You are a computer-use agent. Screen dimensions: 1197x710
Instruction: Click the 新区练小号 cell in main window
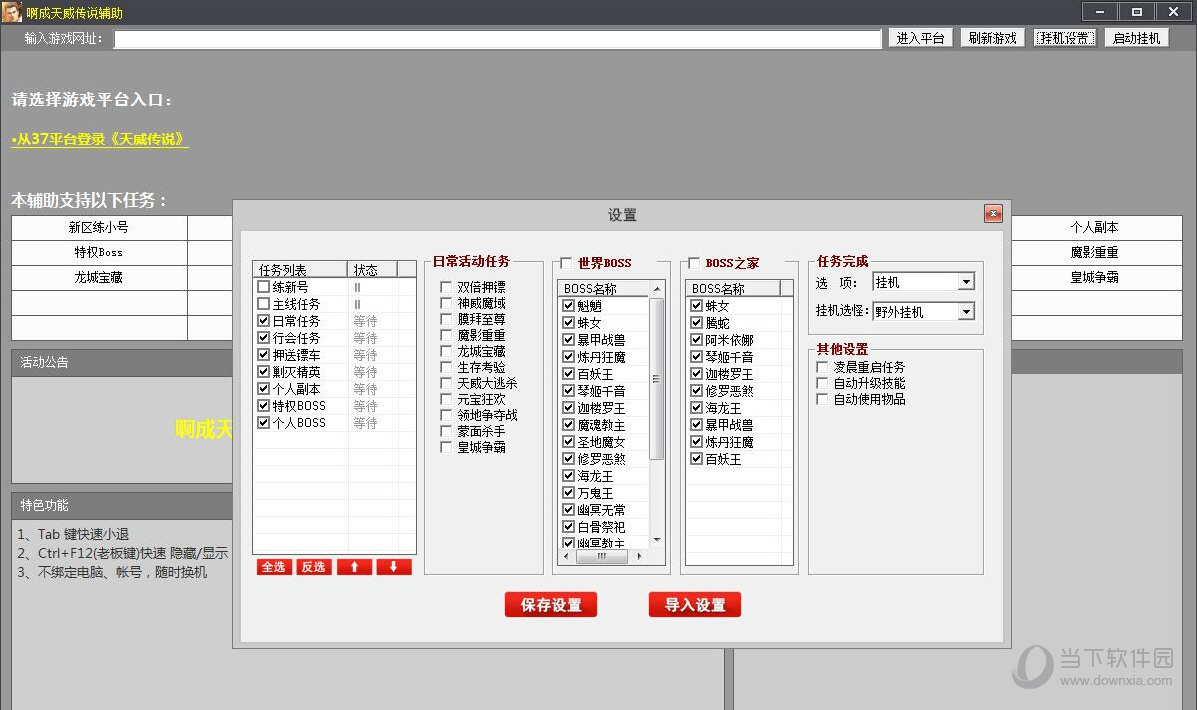coord(99,228)
